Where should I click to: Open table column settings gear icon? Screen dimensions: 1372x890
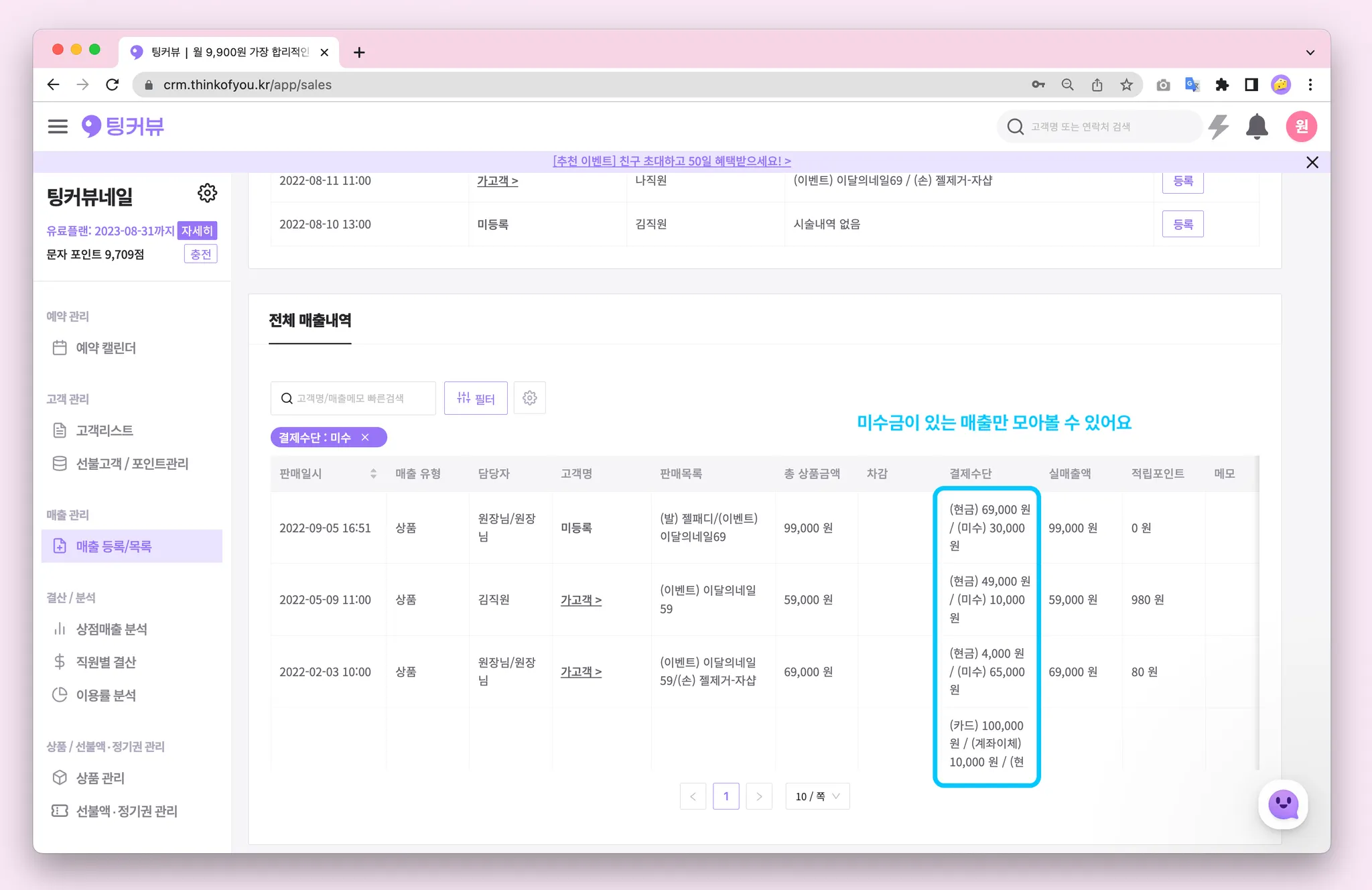[529, 398]
